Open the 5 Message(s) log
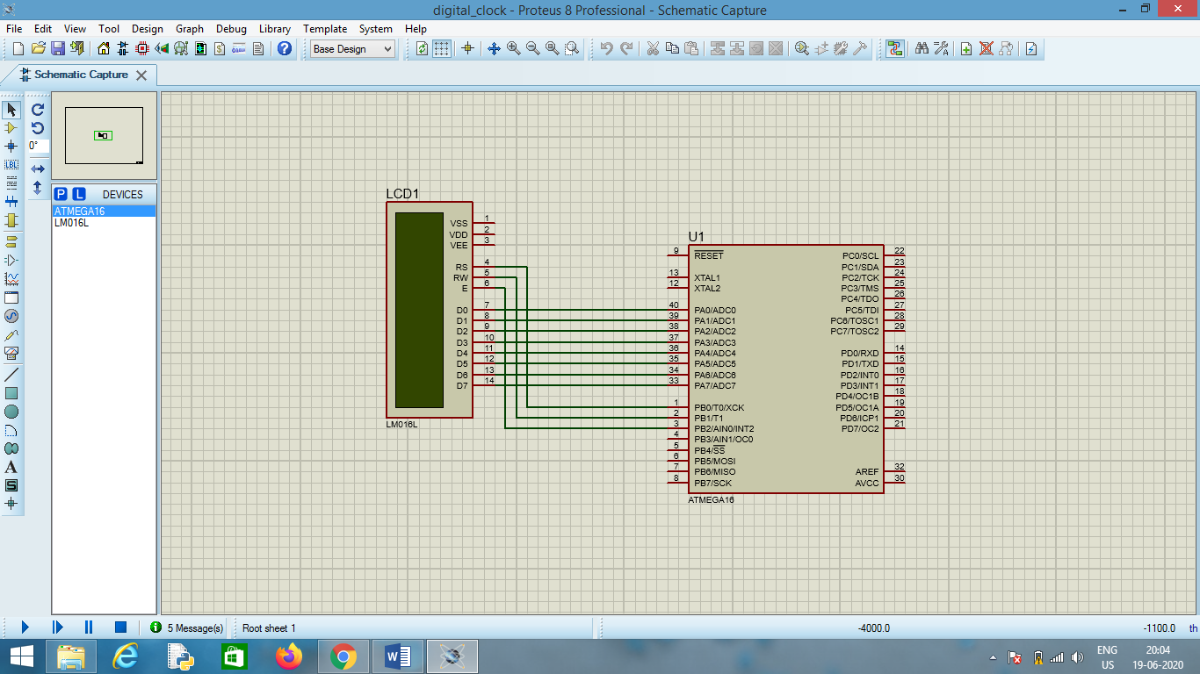1200x674 pixels. [x=187, y=628]
